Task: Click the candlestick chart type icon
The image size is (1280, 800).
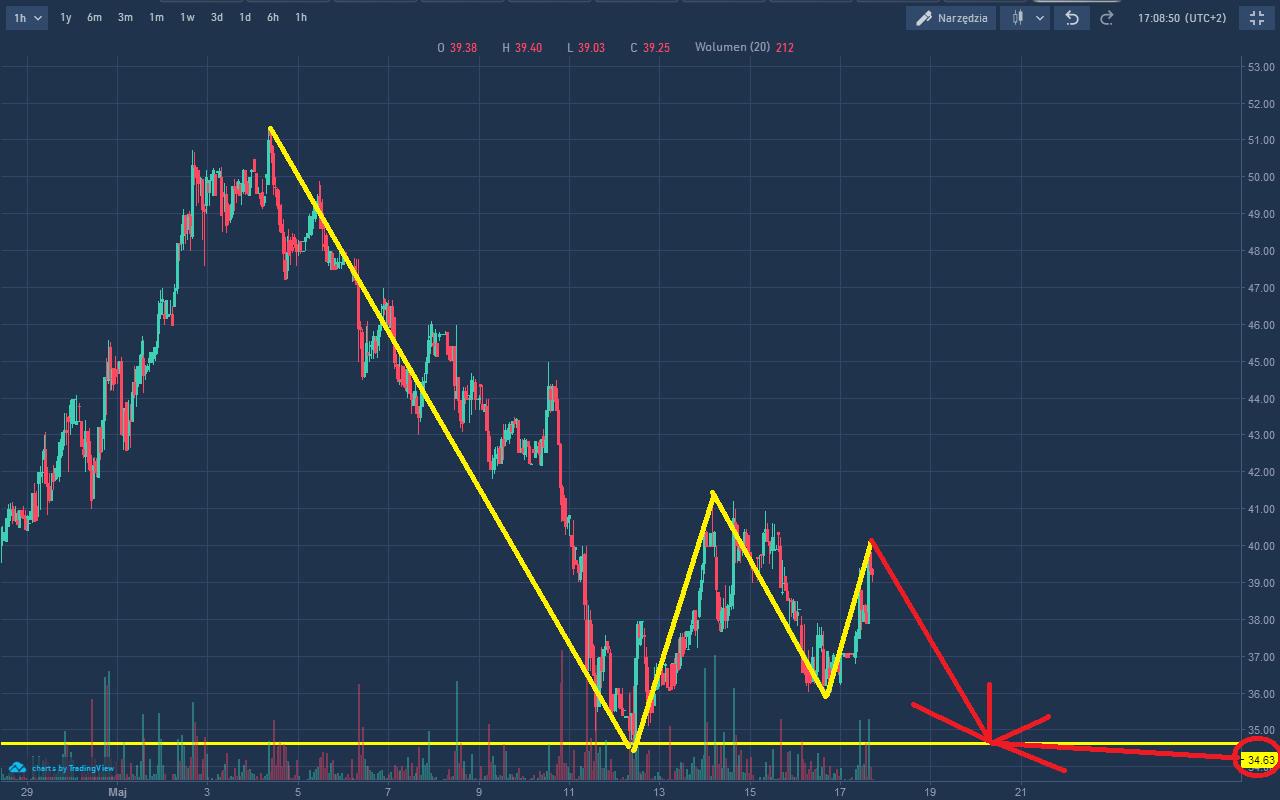Action: pos(1017,17)
